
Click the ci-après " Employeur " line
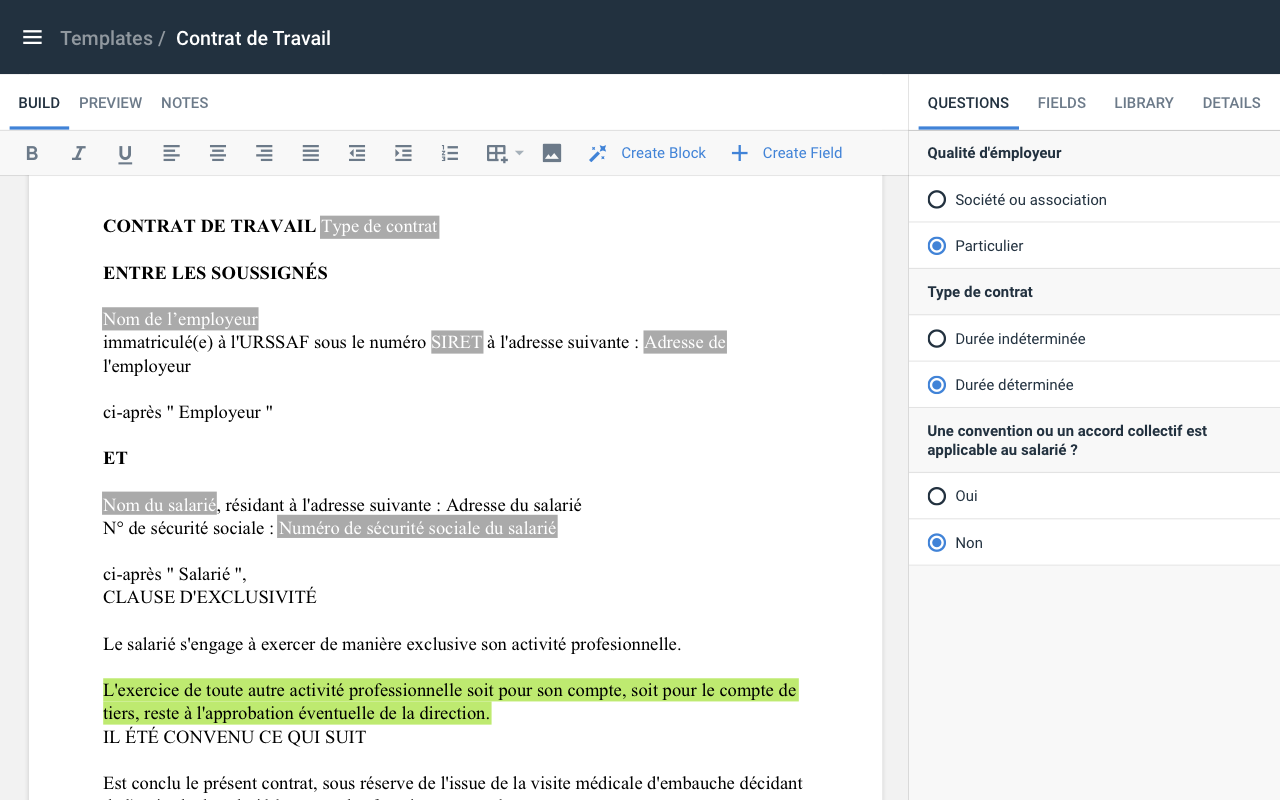pyautogui.click(x=188, y=412)
